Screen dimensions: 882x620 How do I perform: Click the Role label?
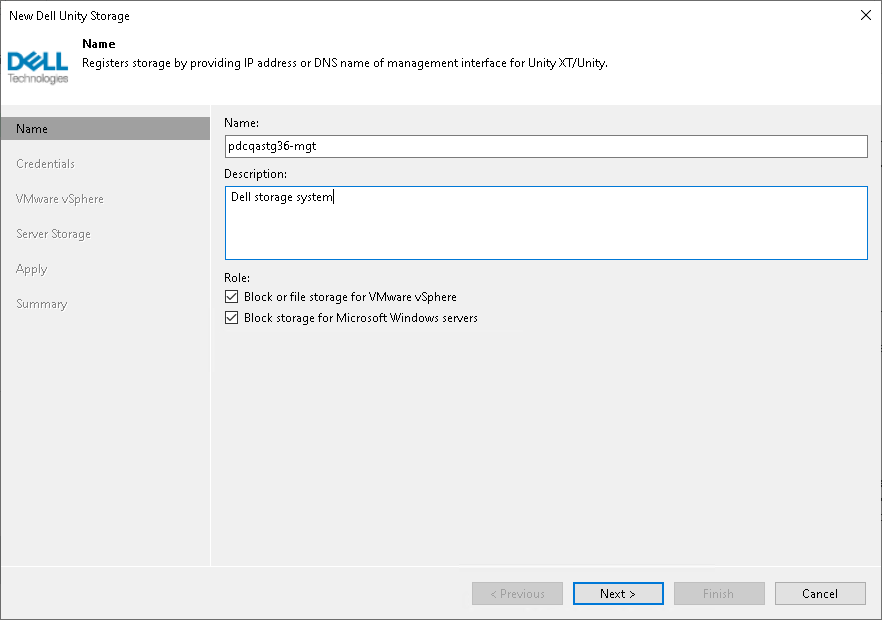237,278
